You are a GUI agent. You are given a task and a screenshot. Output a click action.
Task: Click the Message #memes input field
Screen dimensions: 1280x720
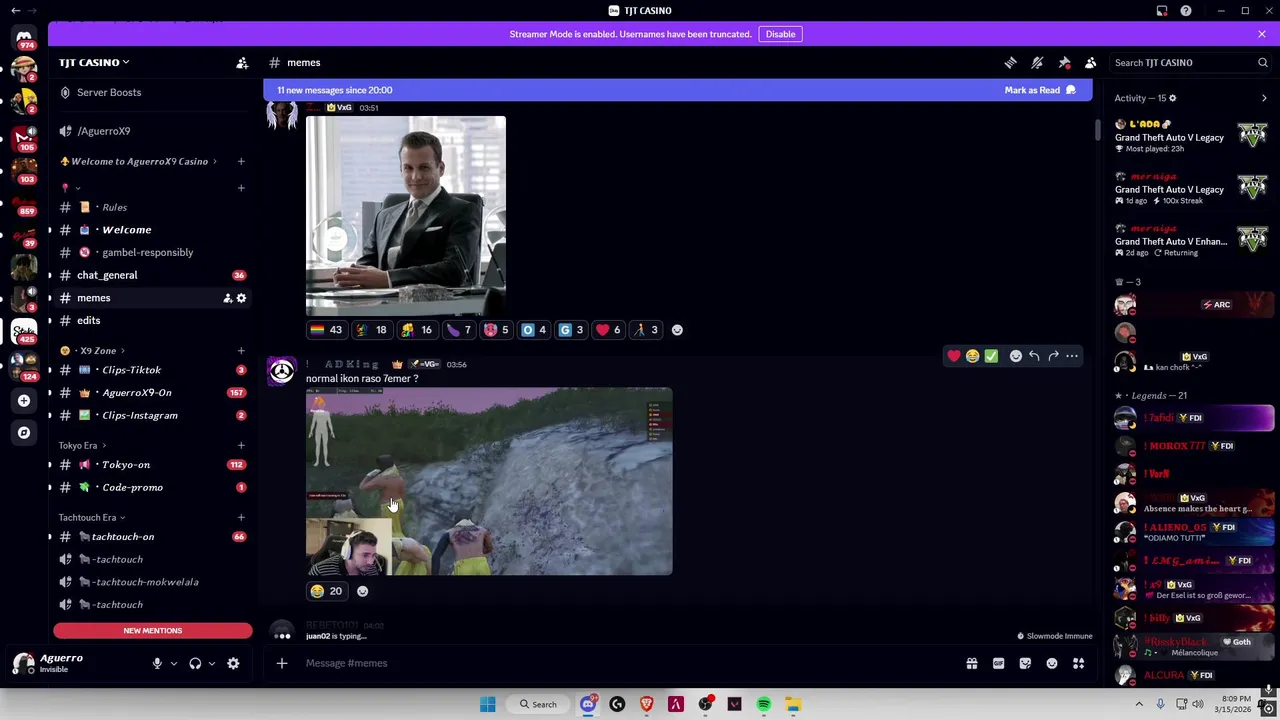coord(630,663)
